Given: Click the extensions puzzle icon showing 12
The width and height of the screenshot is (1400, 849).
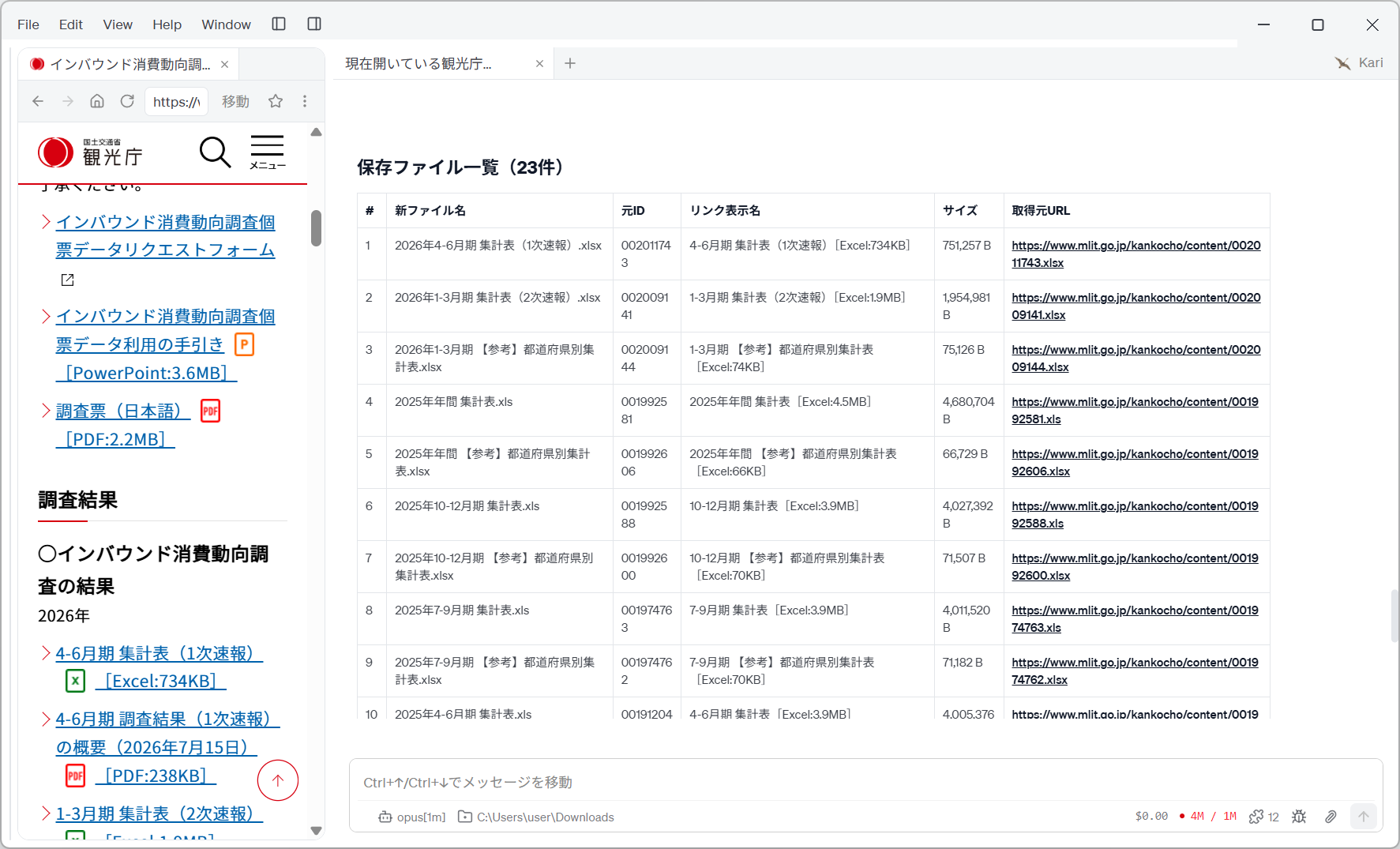Looking at the screenshot, I should click(x=1263, y=817).
